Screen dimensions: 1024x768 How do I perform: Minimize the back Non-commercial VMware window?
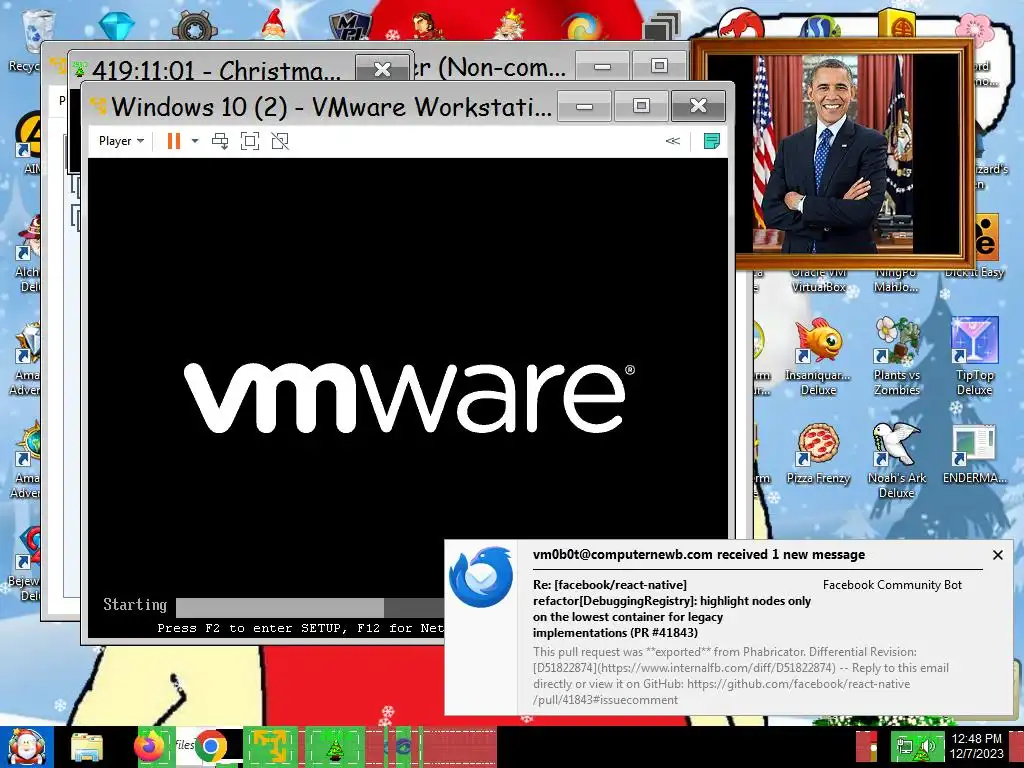point(602,66)
